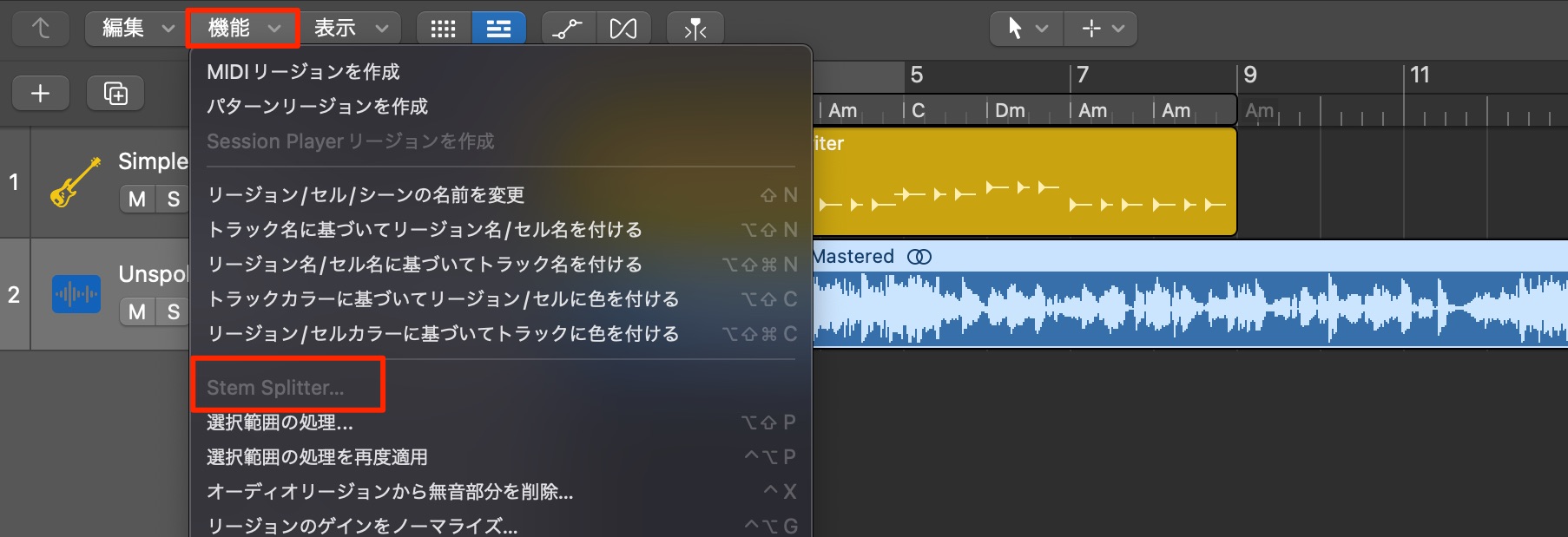Click bar 9 on the timeline ruler
The image size is (1568, 537).
(x=1250, y=75)
